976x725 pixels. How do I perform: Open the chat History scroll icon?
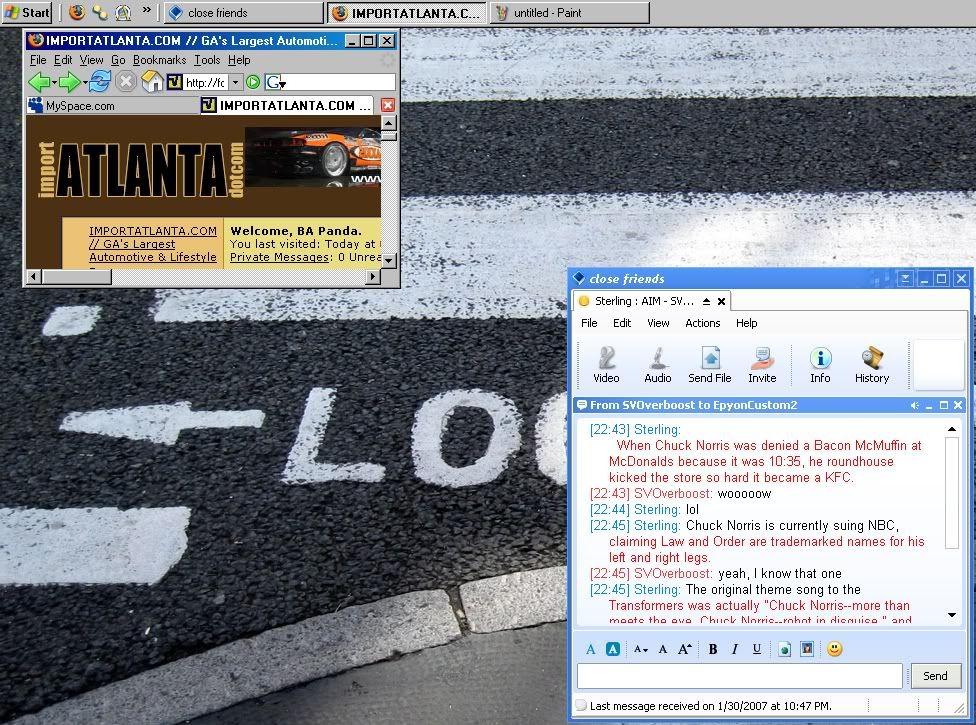[871, 365]
